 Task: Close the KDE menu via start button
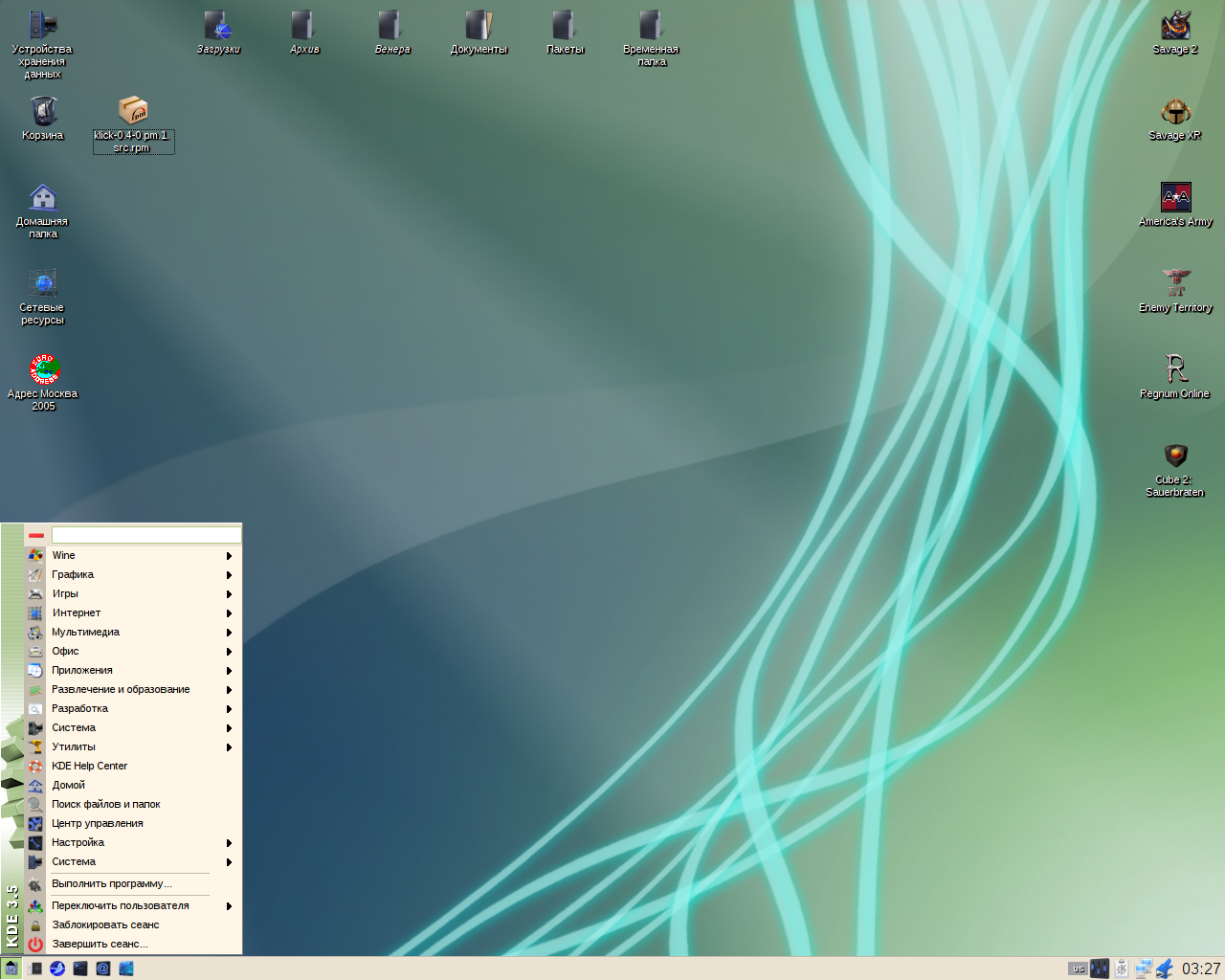(x=11, y=968)
